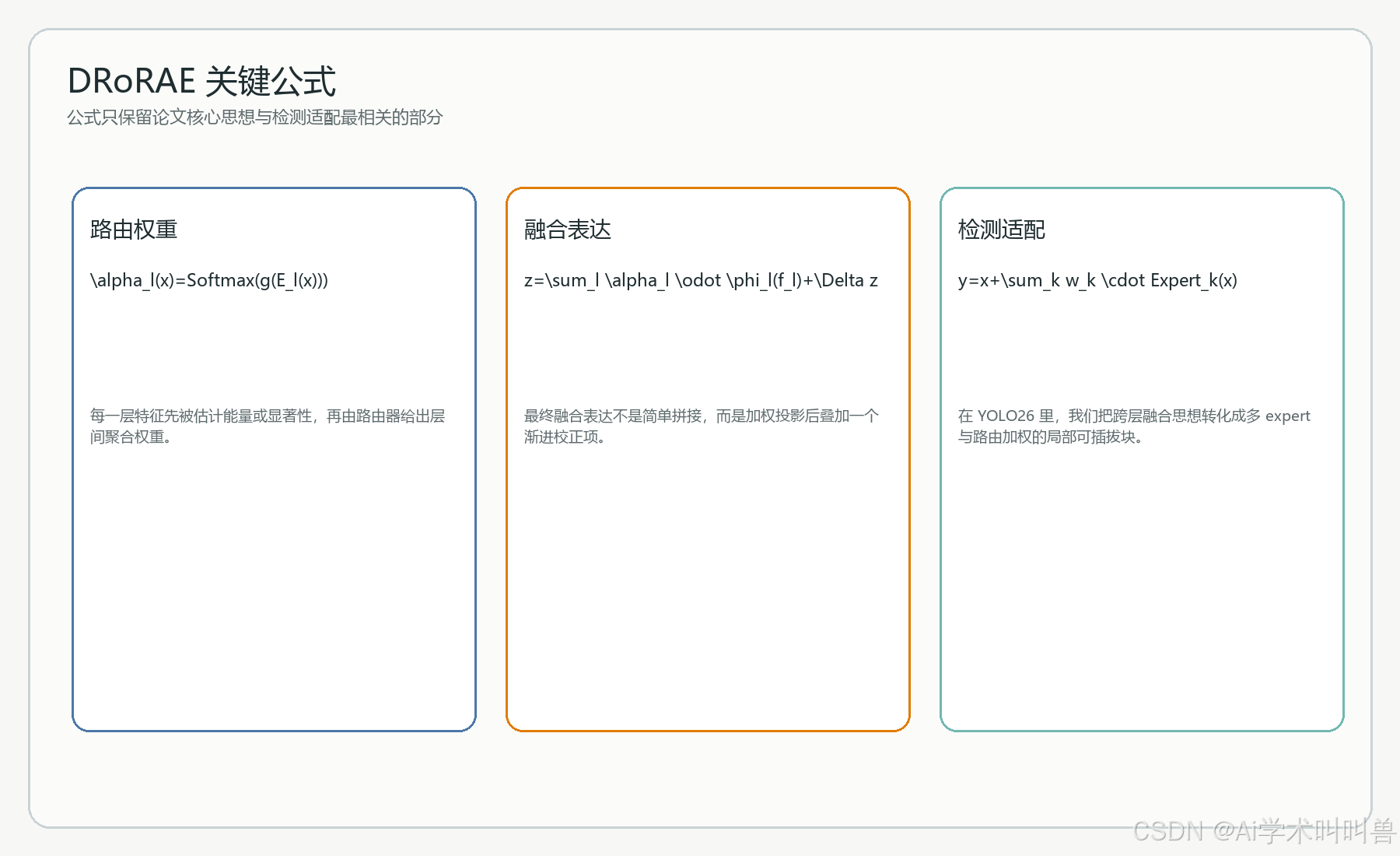
Task: Click the '检测适配' card heading
Action: pos(1002,230)
